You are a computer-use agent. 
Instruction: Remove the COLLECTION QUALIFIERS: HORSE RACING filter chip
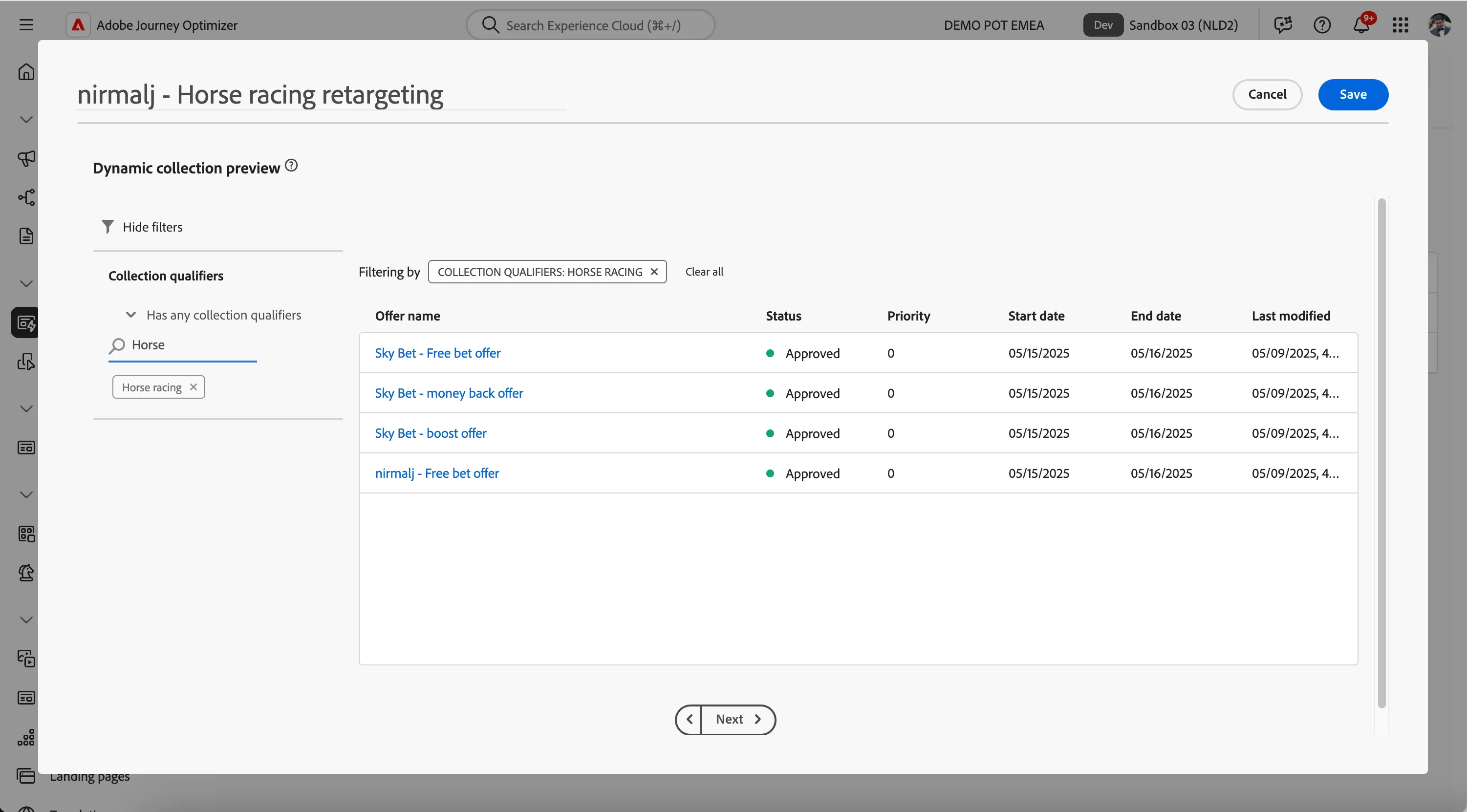[654, 272]
